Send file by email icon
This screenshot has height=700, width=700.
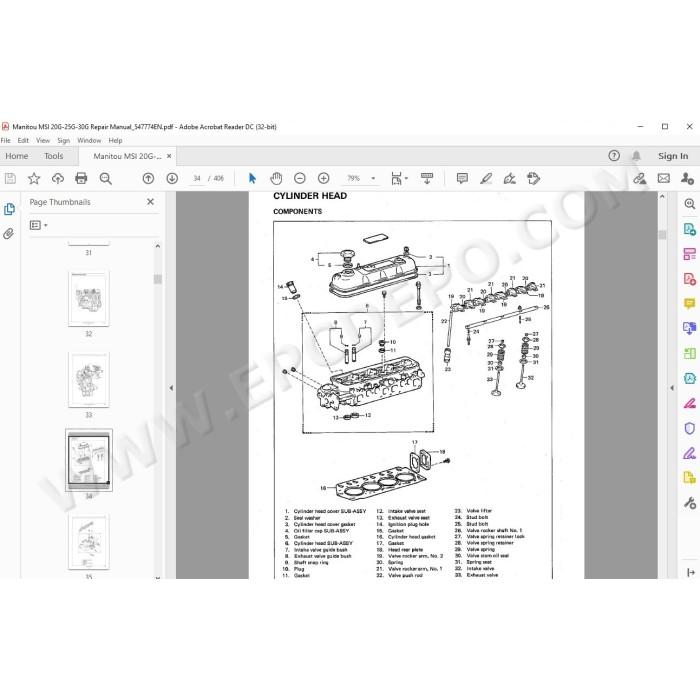pyautogui.click(x=664, y=179)
